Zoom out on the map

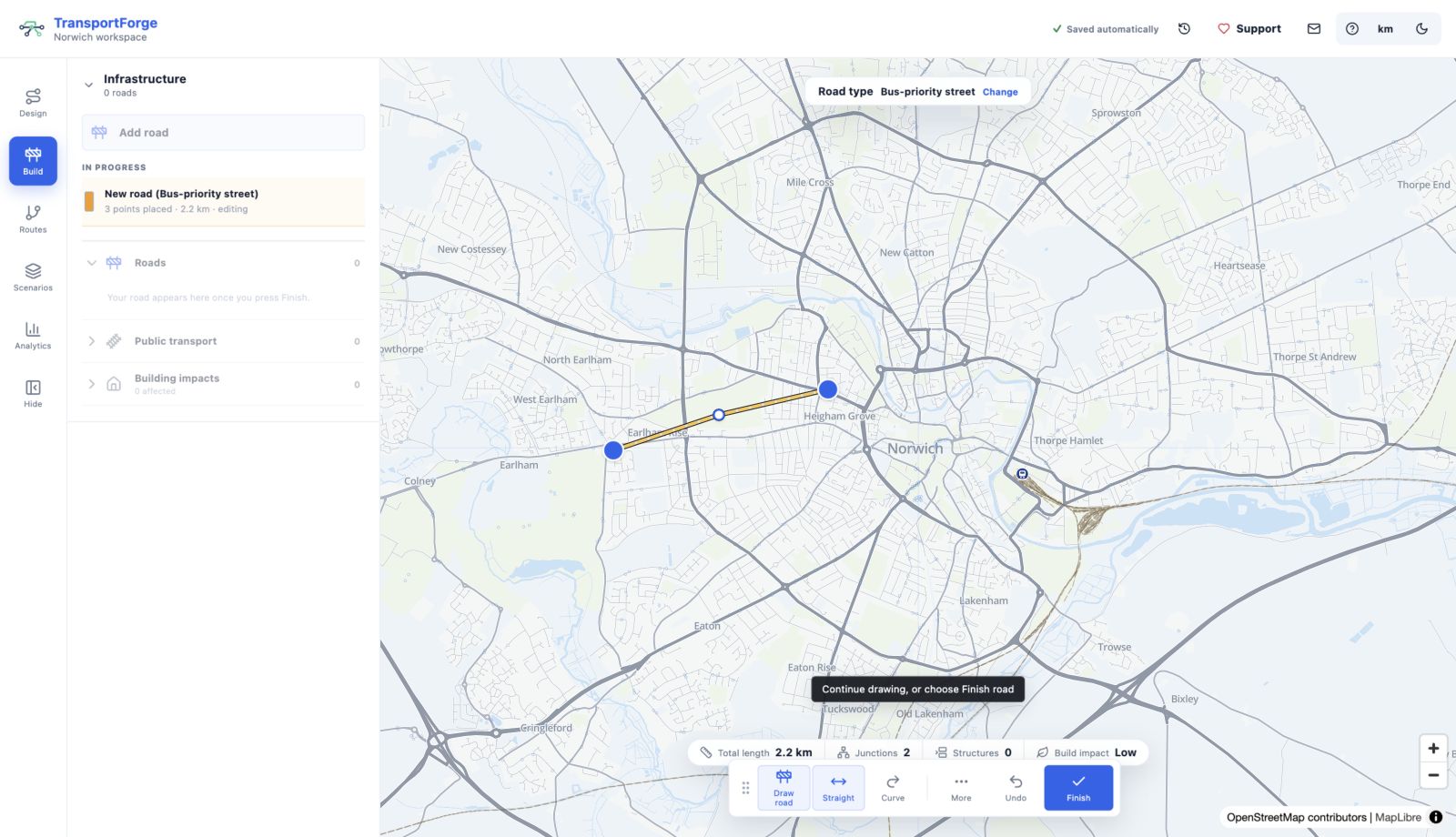point(1433,775)
